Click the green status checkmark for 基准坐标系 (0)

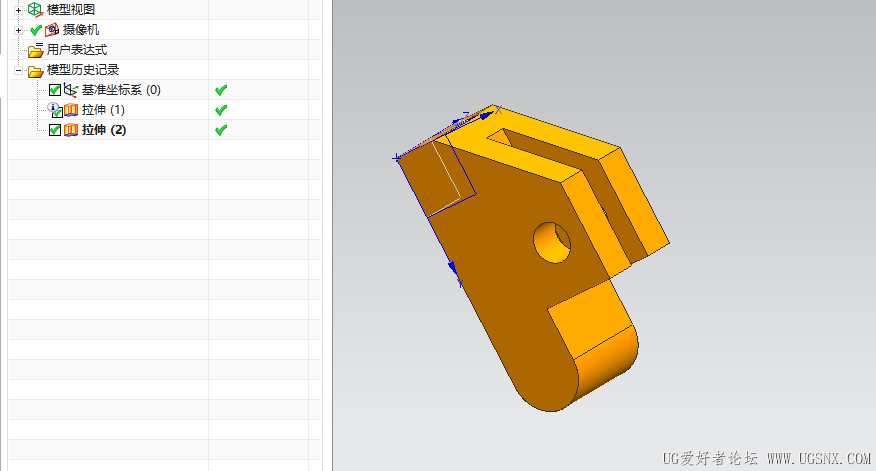pyautogui.click(x=221, y=90)
